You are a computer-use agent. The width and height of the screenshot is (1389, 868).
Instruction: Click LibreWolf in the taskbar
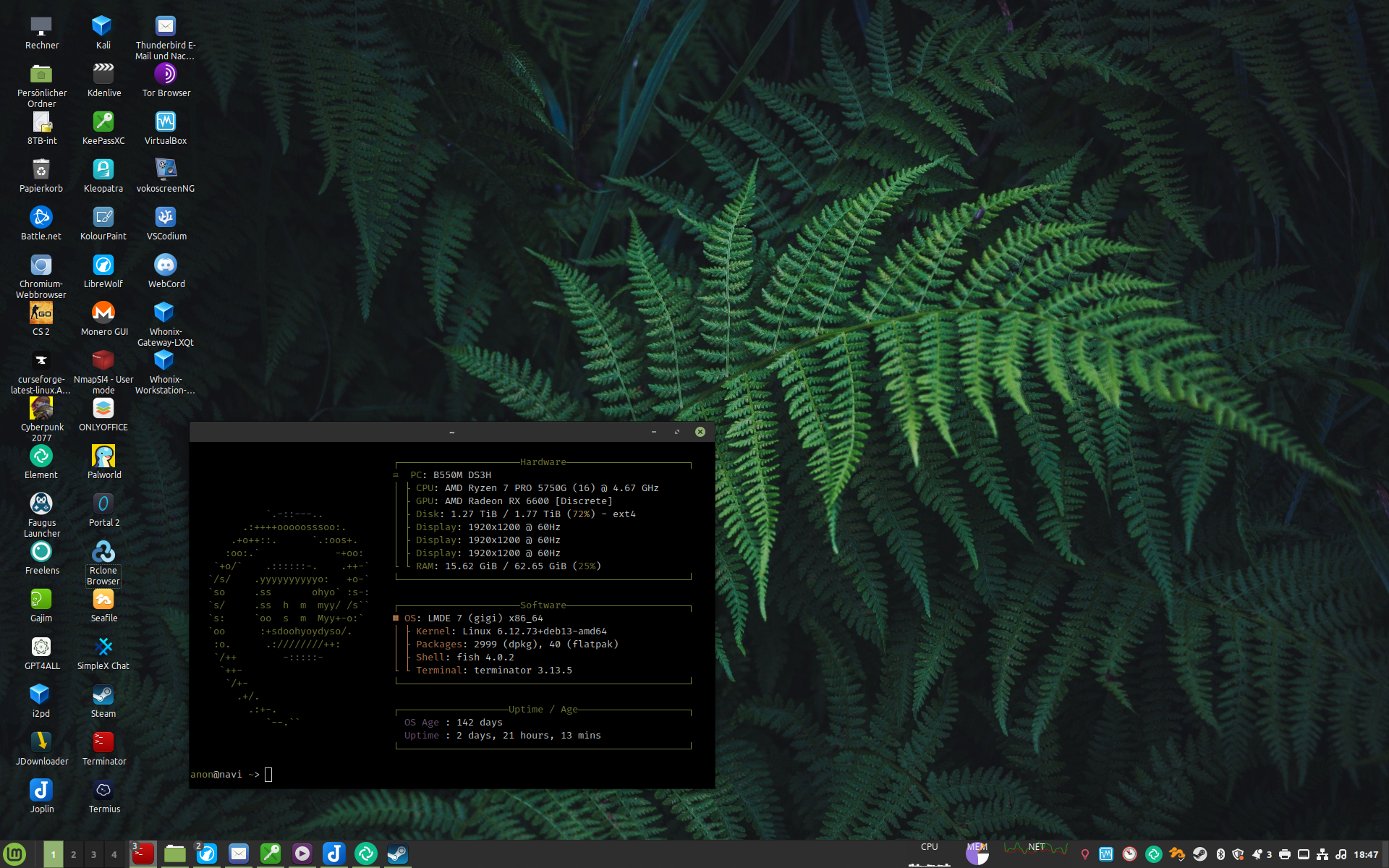pos(207,854)
